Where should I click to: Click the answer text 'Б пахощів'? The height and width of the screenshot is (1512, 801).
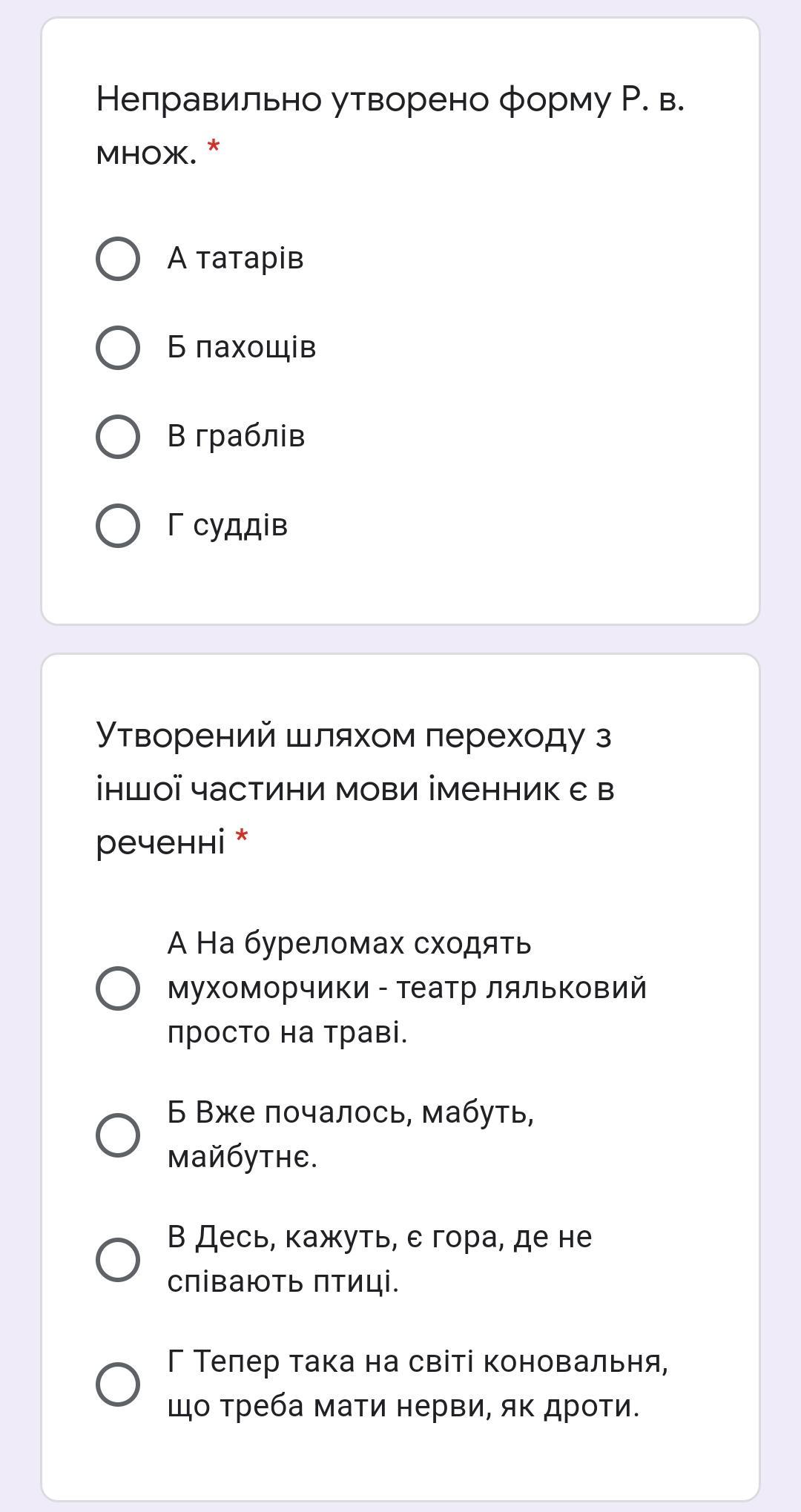pos(242,348)
